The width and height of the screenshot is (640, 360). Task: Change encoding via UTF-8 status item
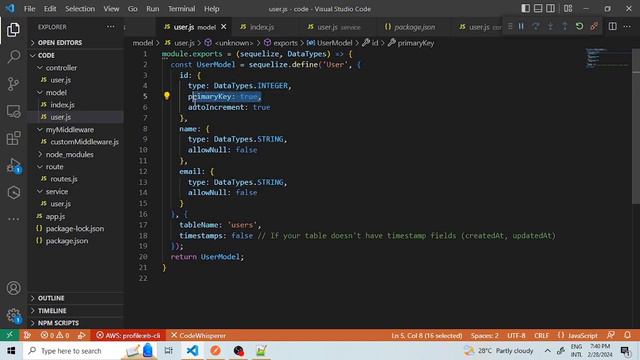tap(516, 335)
